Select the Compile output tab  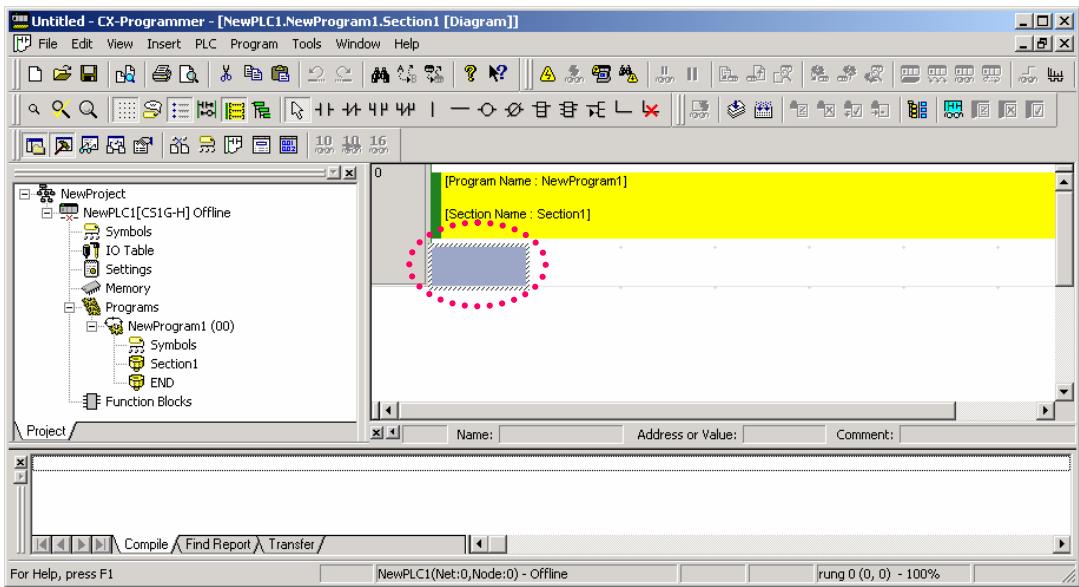(x=146, y=544)
